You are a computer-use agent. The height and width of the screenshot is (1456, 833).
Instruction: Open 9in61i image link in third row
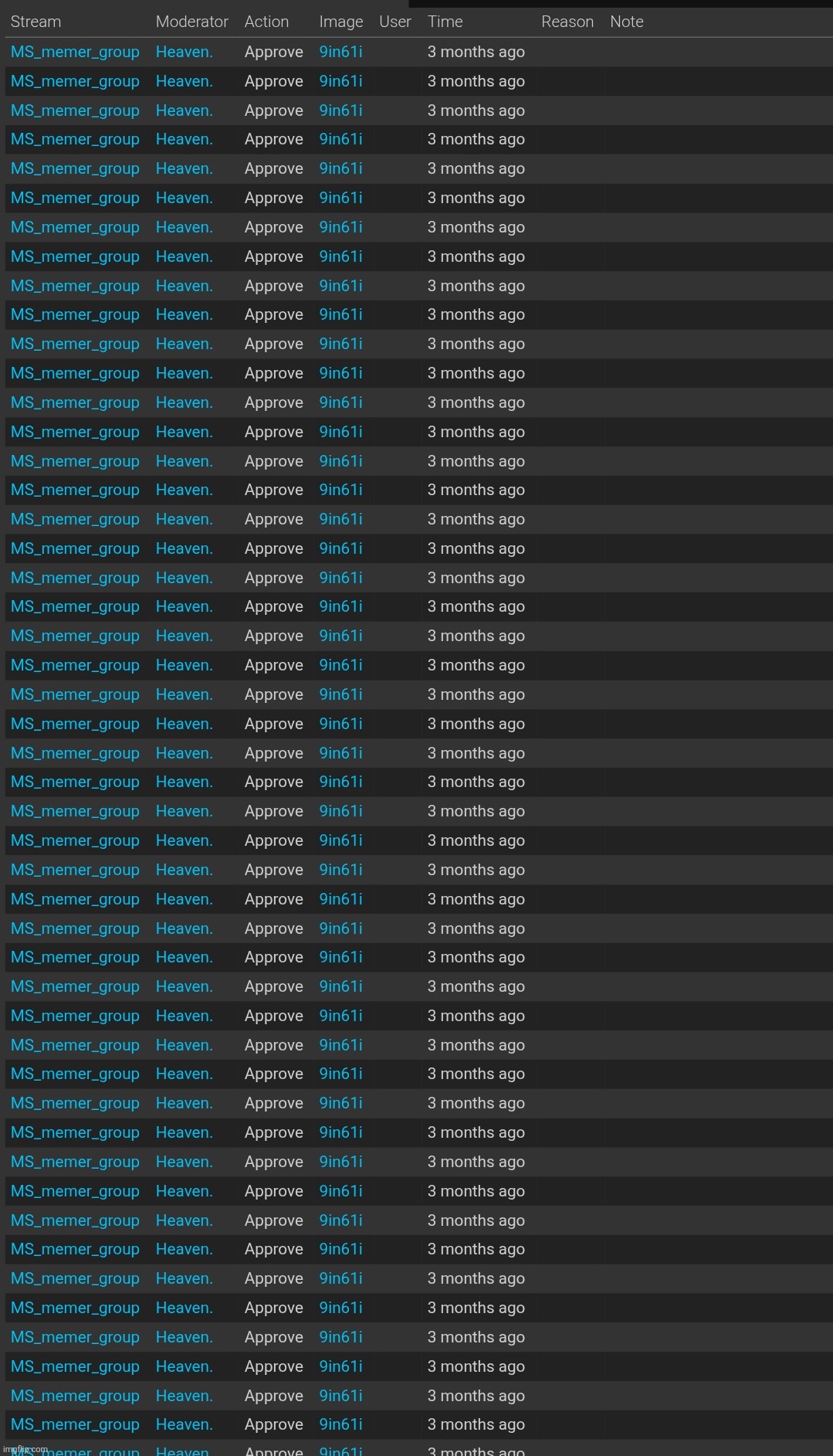[x=340, y=110]
